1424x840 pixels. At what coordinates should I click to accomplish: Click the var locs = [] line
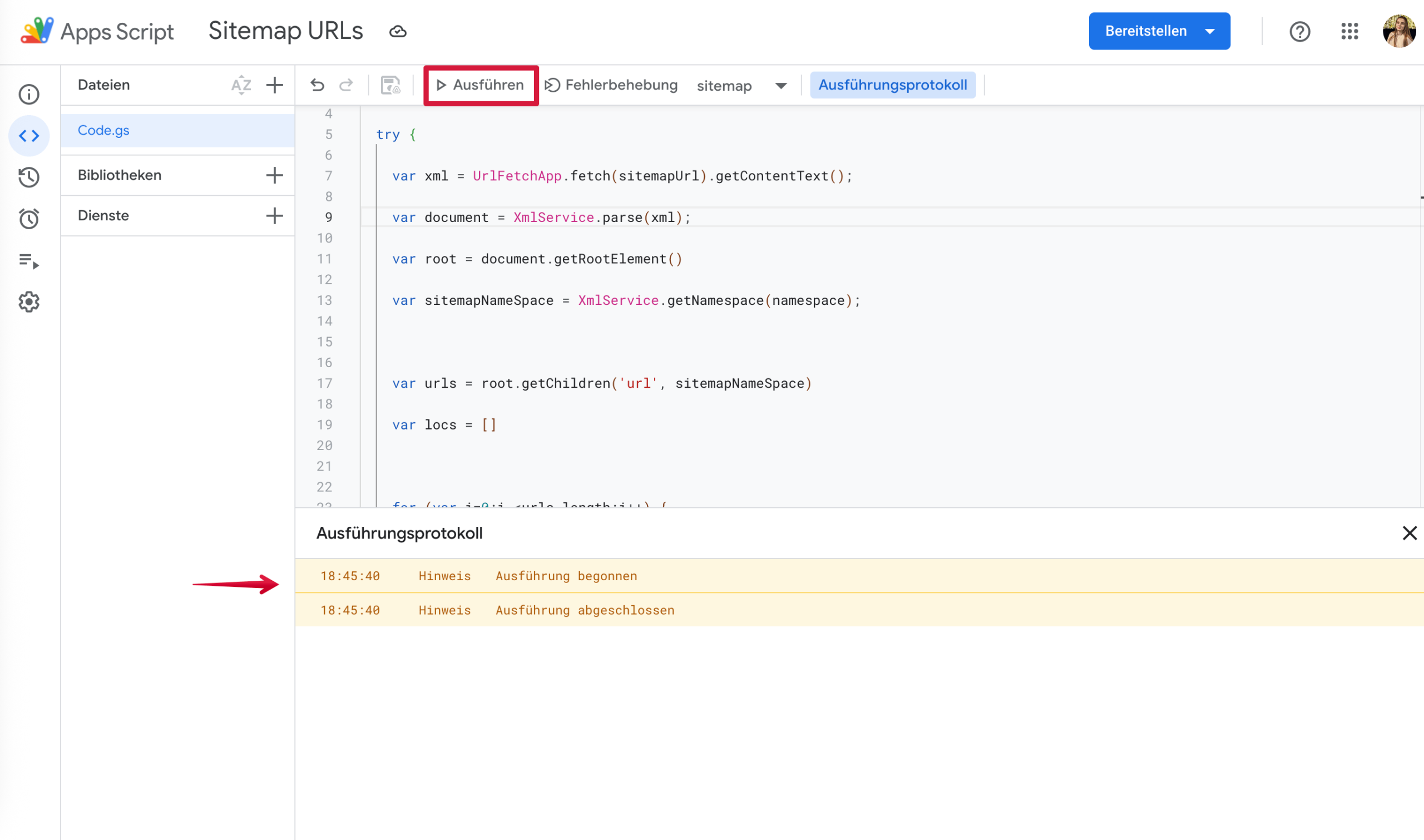(444, 425)
